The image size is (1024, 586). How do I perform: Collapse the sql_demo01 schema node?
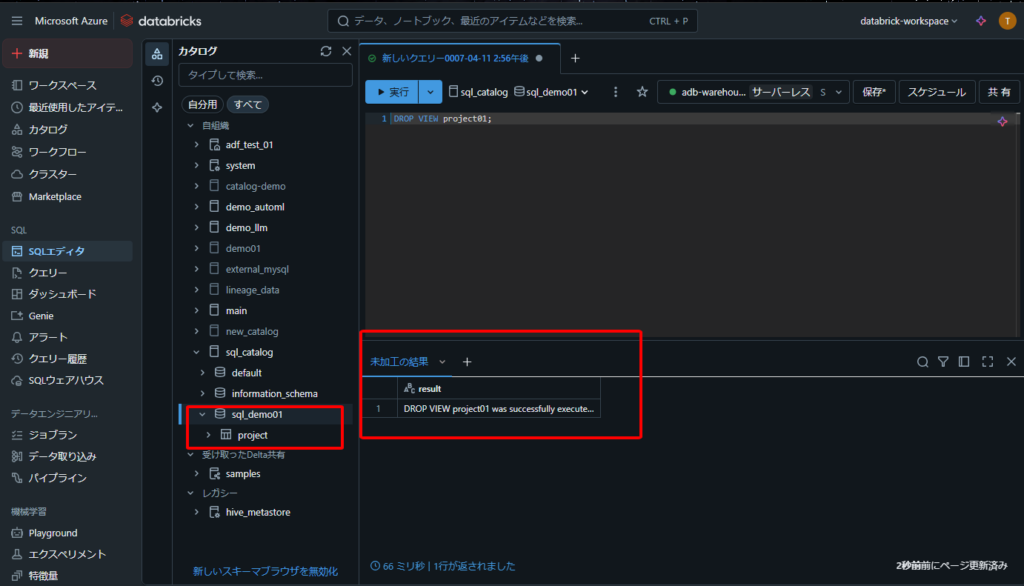[203, 414]
